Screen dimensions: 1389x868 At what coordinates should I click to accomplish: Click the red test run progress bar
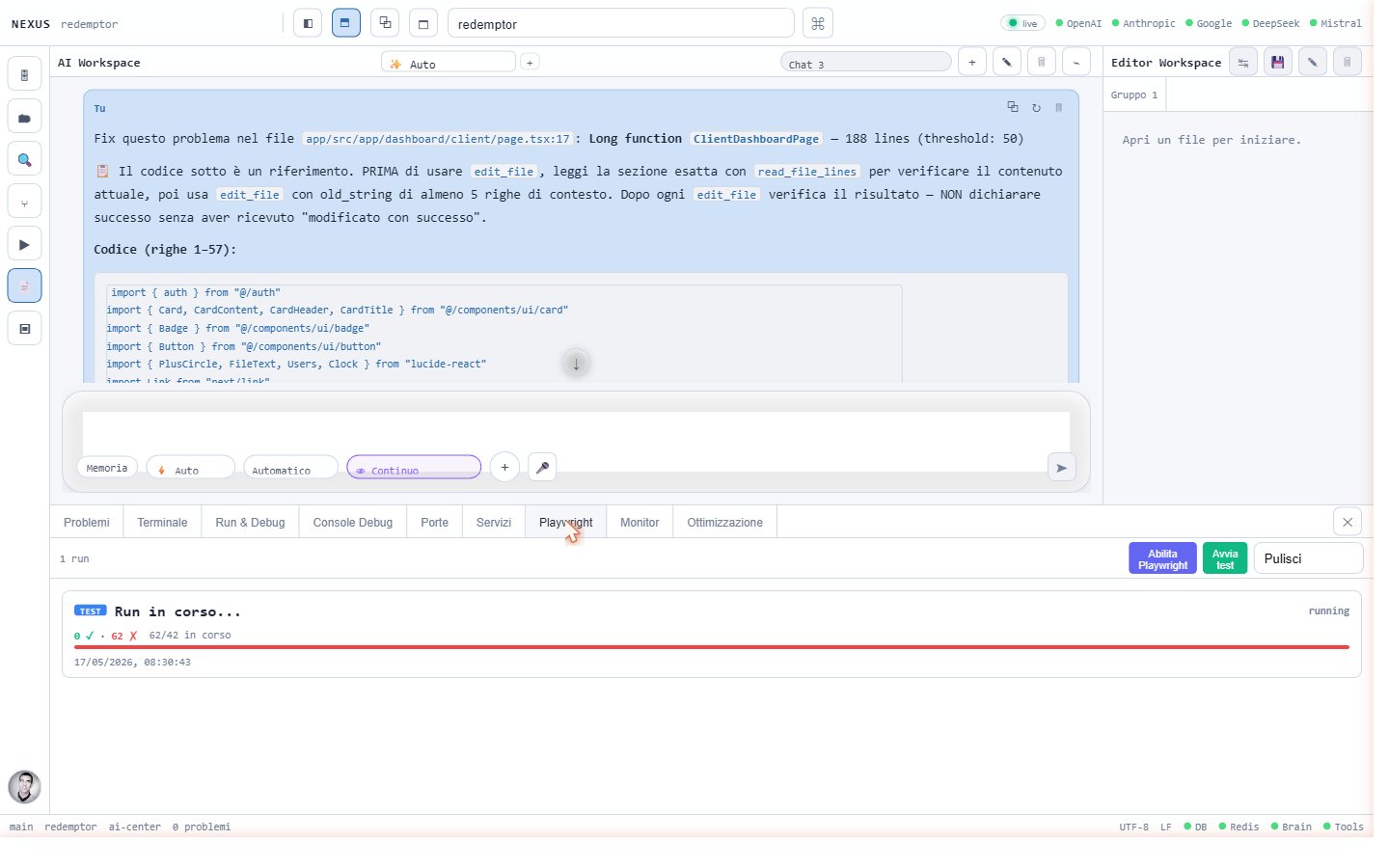(712, 647)
